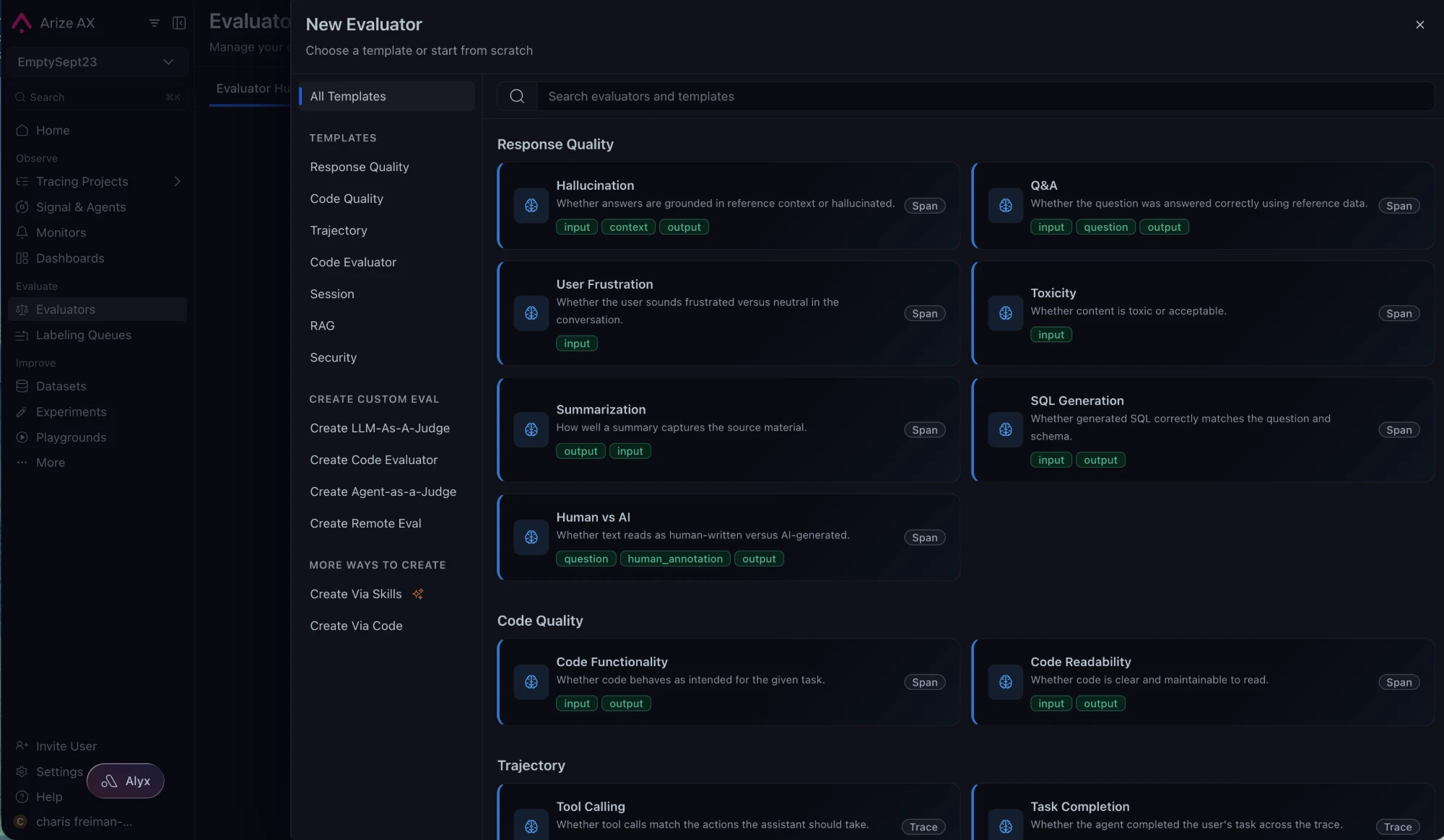Image resolution: width=1444 pixels, height=840 pixels.
Task: Click the Toxicity template icon
Action: (1006, 313)
